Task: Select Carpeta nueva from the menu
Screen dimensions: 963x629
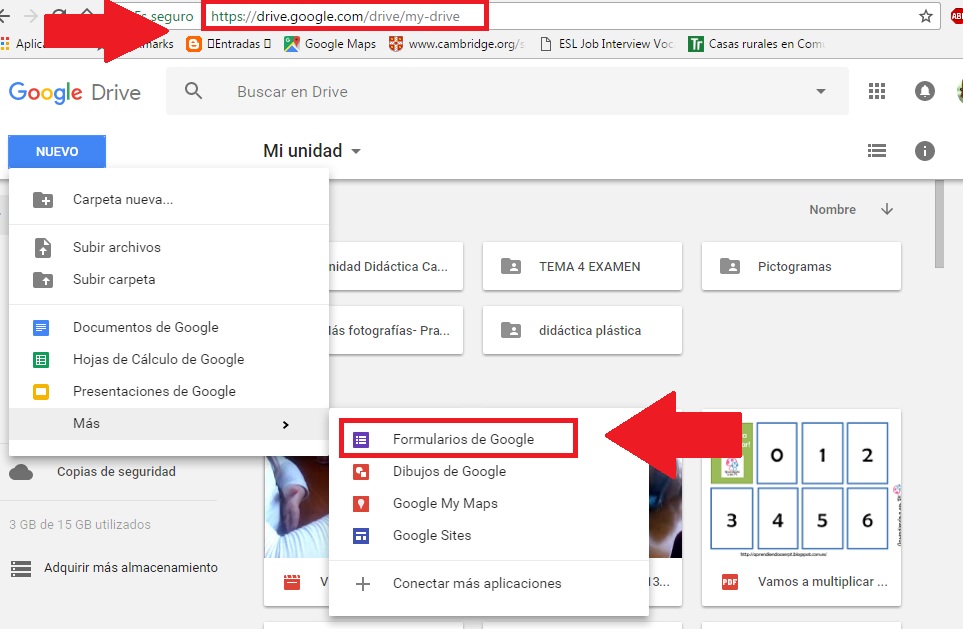Action: [x=169, y=200]
